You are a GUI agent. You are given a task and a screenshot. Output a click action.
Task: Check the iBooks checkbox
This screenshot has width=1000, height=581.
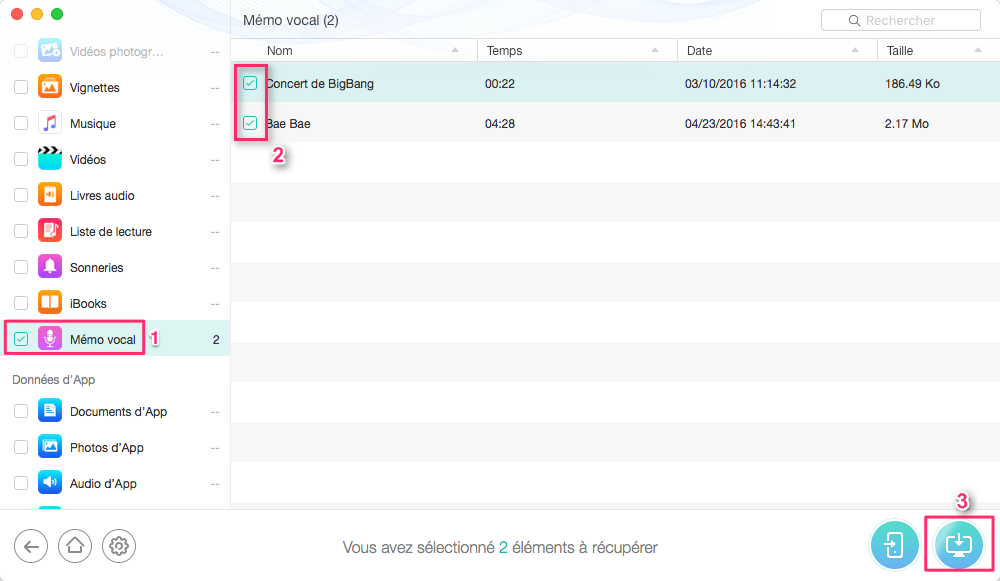coord(21,303)
